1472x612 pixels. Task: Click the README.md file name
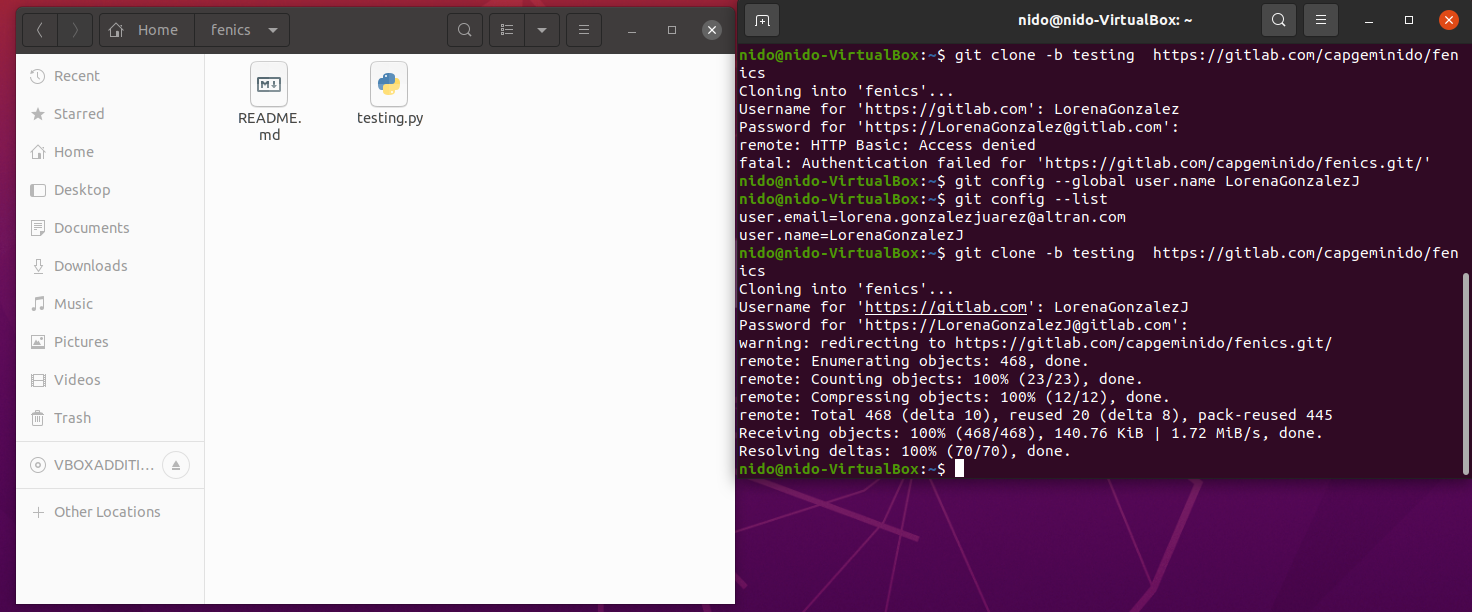click(x=269, y=126)
